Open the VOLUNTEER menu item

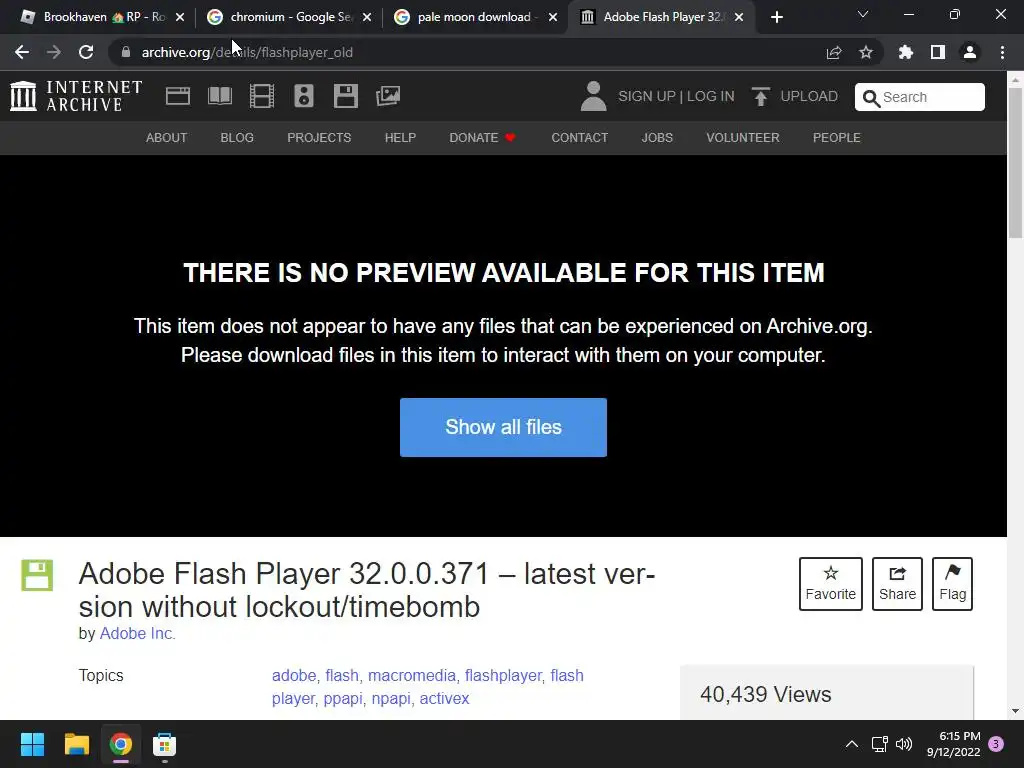(x=743, y=138)
